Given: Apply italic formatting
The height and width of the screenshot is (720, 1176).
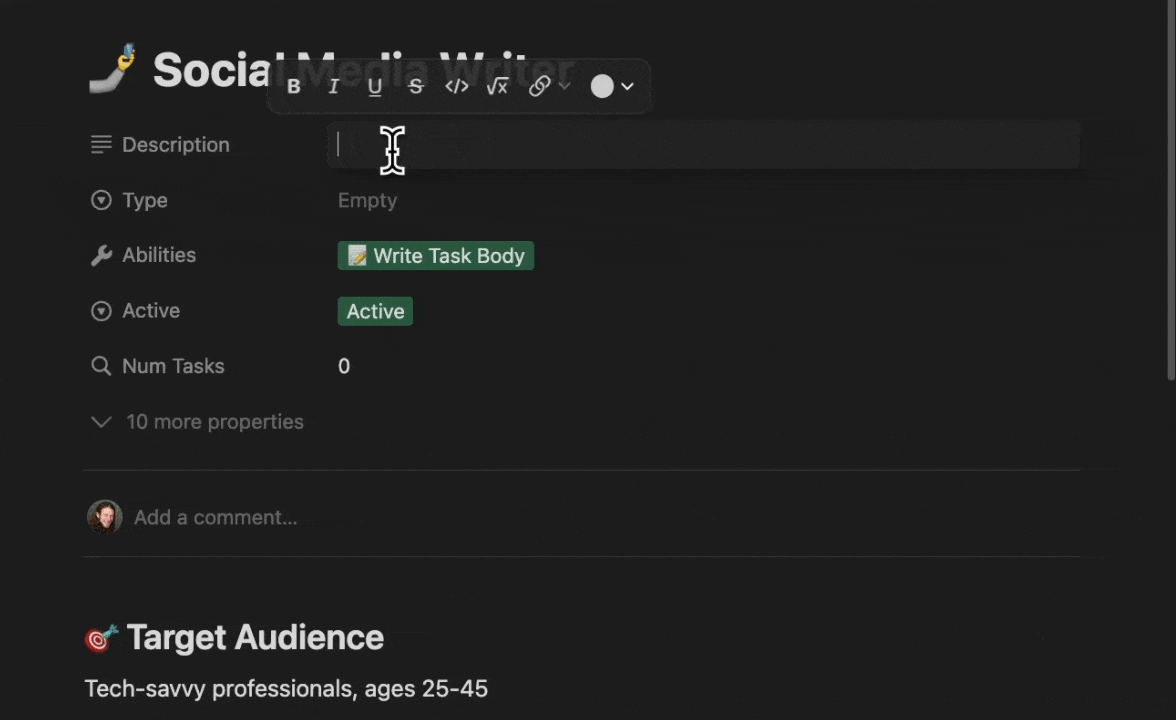Looking at the screenshot, I should [x=334, y=86].
